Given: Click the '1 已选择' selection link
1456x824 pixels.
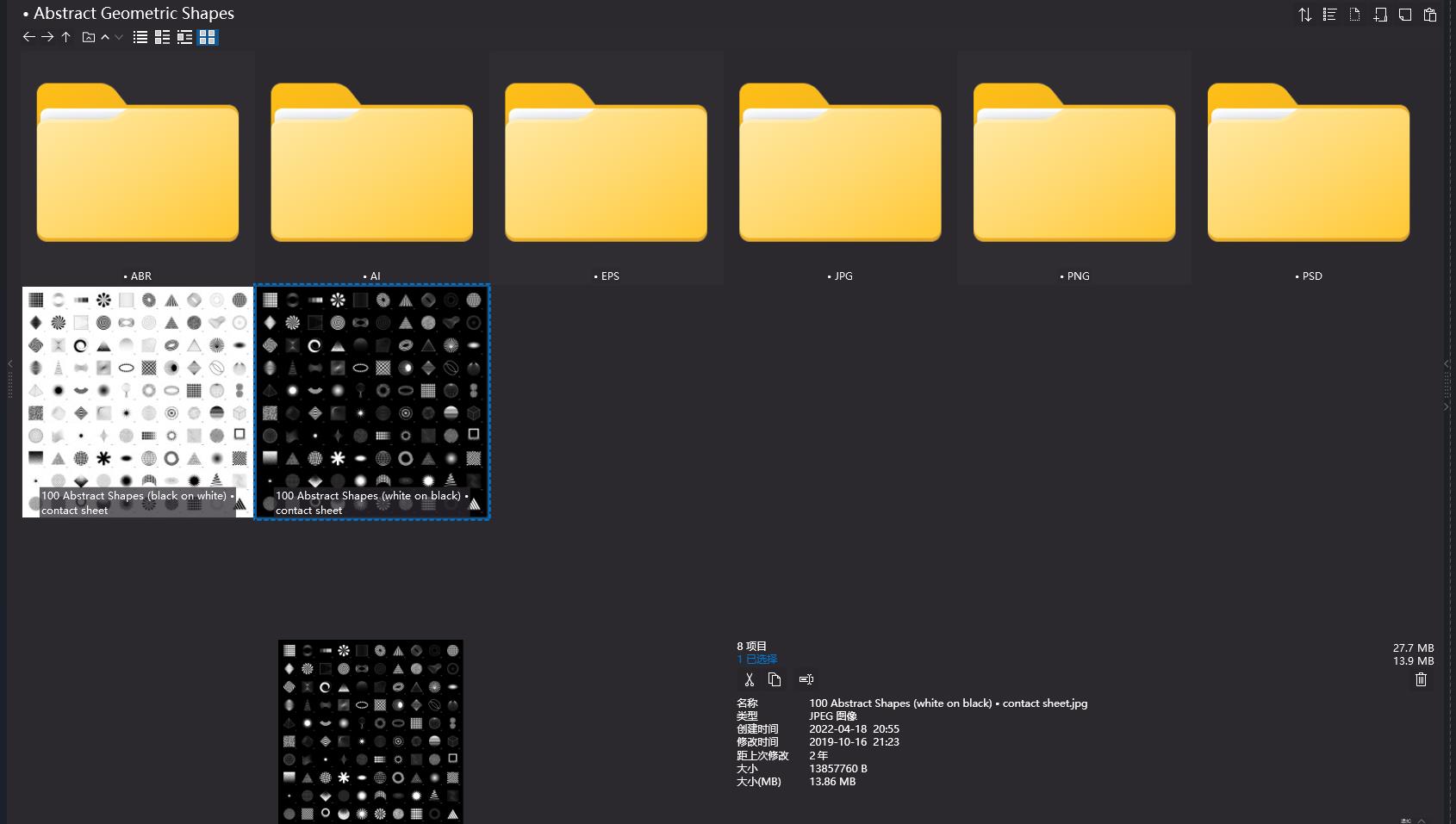Looking at the screenshot, I should 756,659.
